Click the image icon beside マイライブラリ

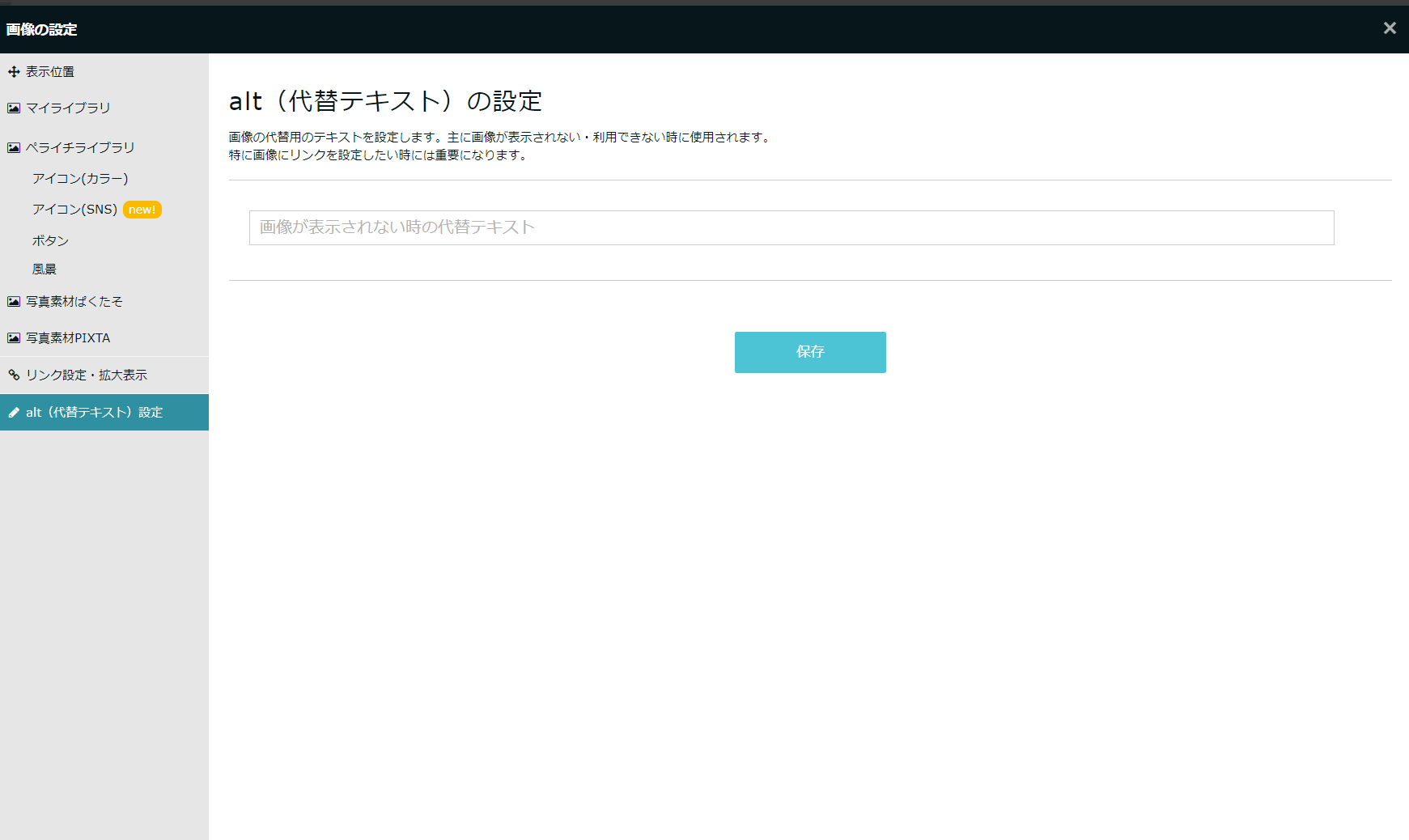pos(14,108)
